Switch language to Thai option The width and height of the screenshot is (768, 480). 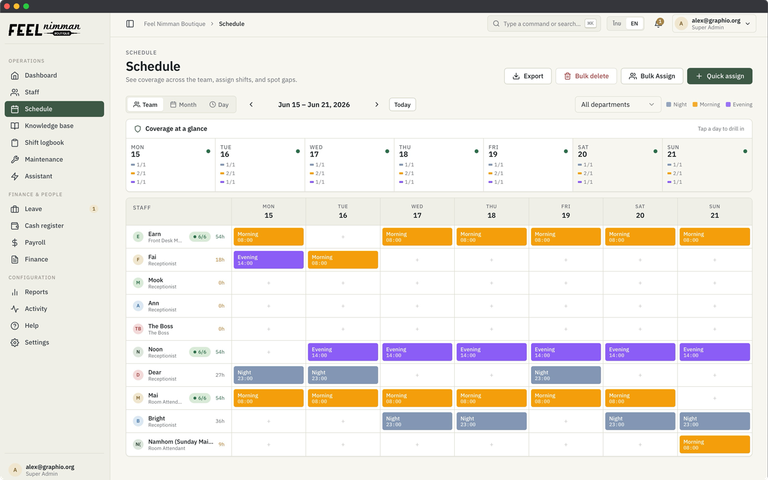pos(617,24)
